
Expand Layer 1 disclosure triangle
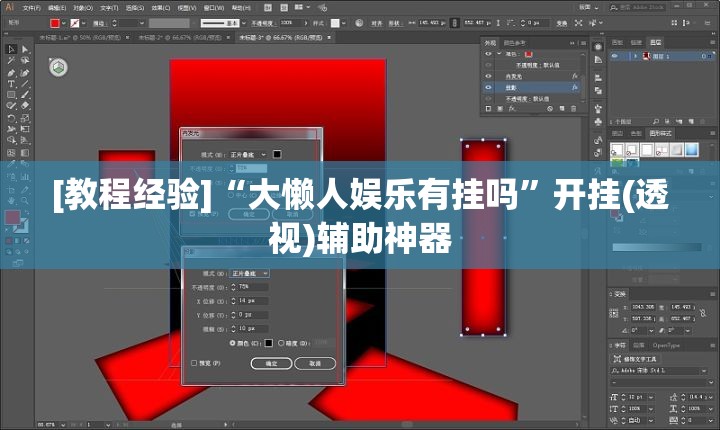(x=636, y=56)
